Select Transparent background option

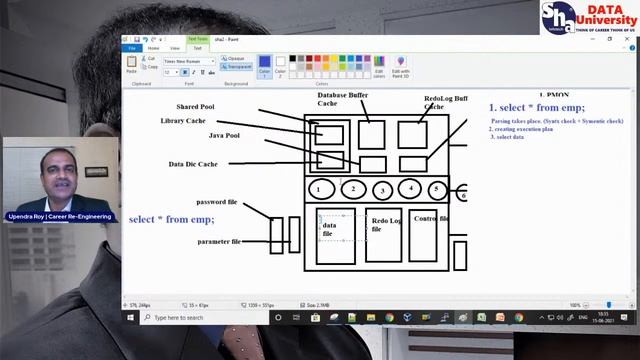click(x=236, y=67)
